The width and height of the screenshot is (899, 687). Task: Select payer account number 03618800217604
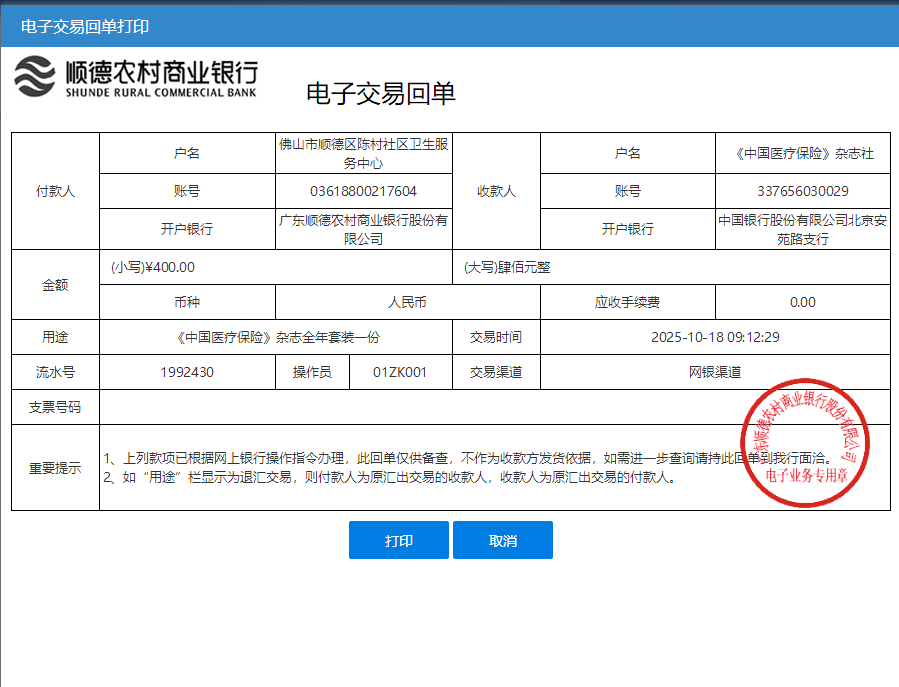pyautogui.click(x=363, y=191)
